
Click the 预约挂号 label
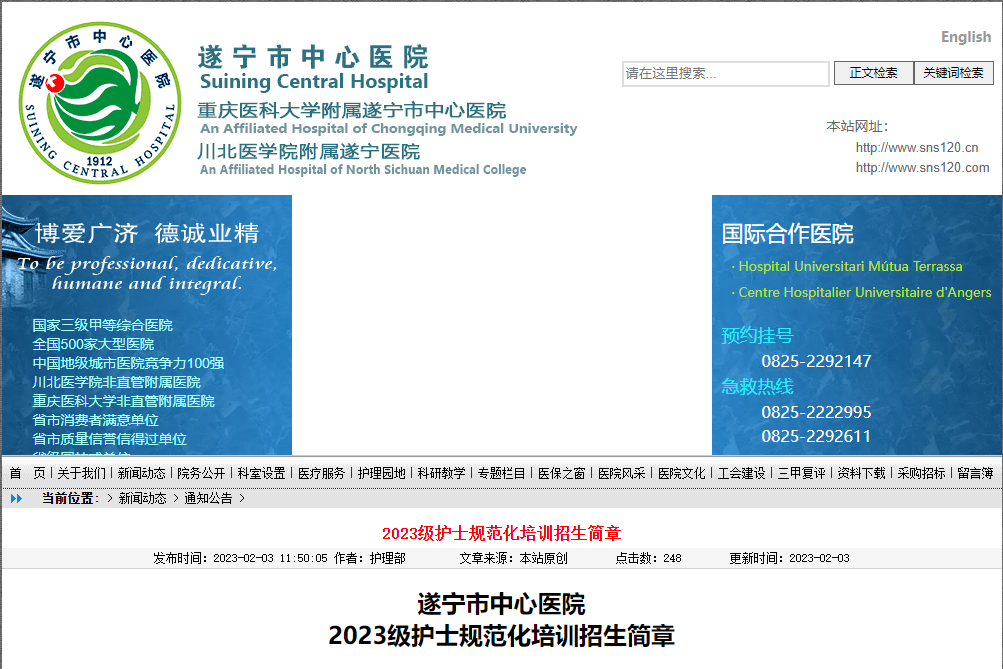[757, 335]
